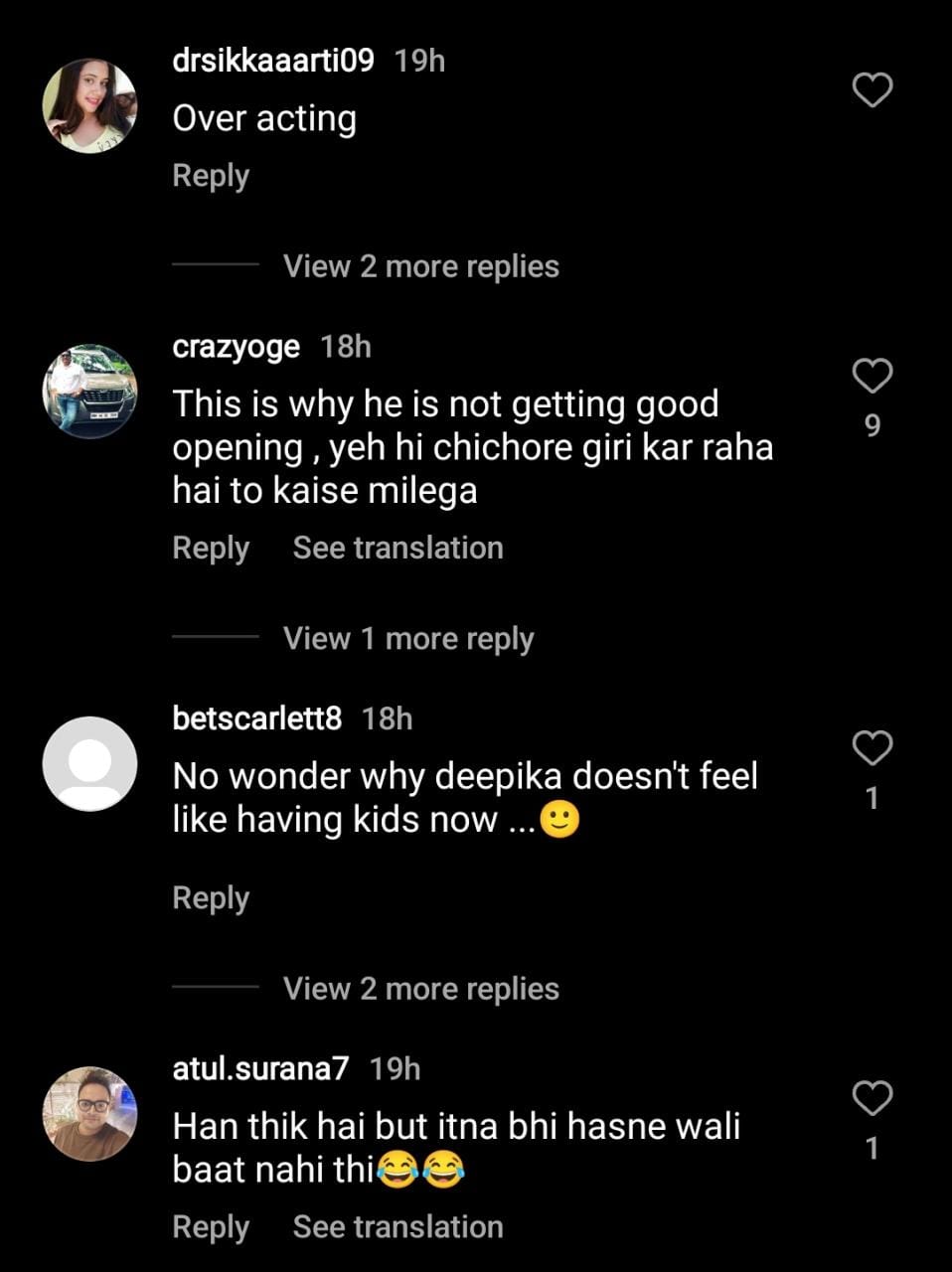Open username atul.surana7
The width and height of the screenshot is (952, 1272).
[260, 1069]
